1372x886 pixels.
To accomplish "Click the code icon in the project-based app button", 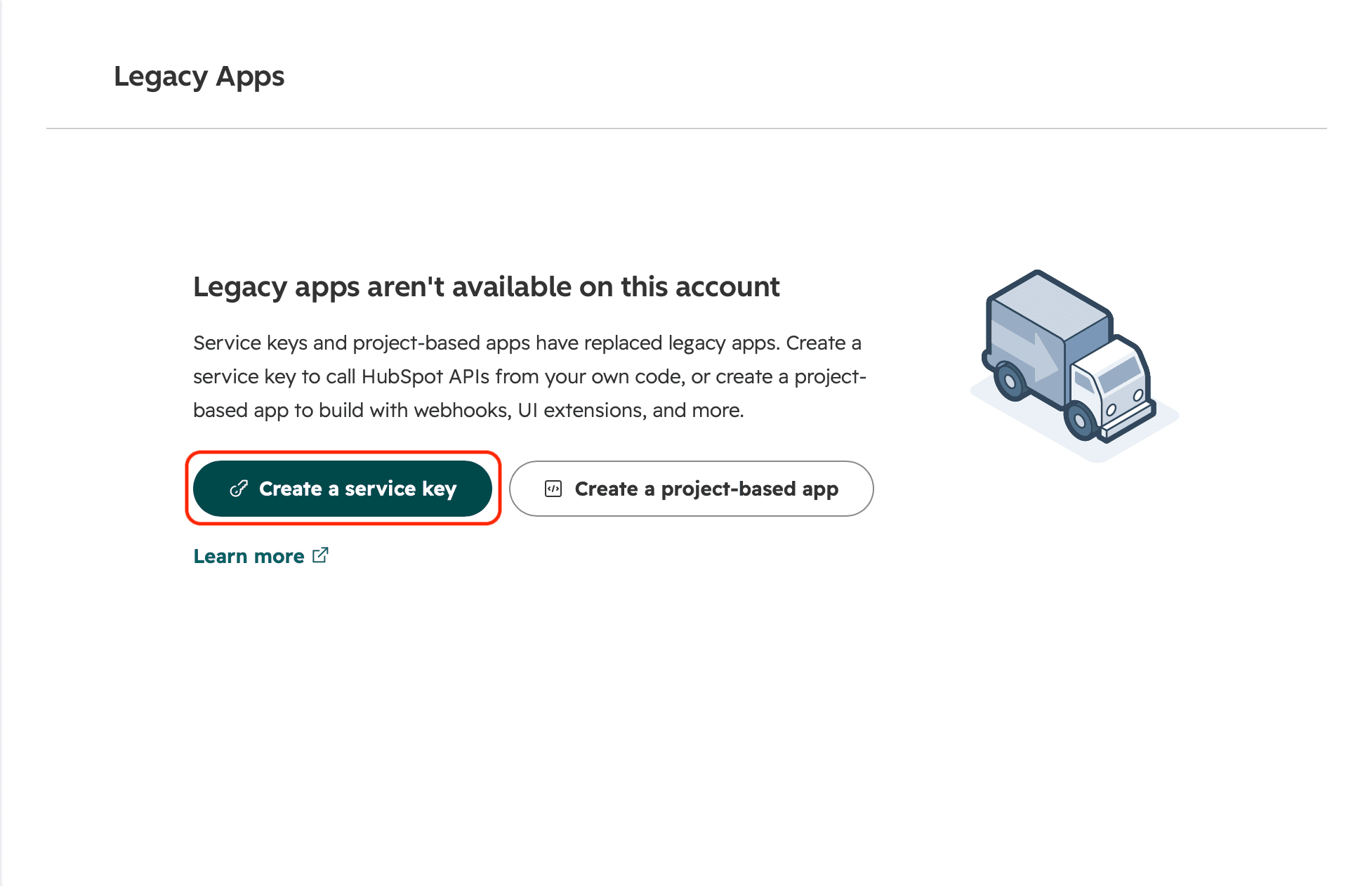I will [553, 489].
